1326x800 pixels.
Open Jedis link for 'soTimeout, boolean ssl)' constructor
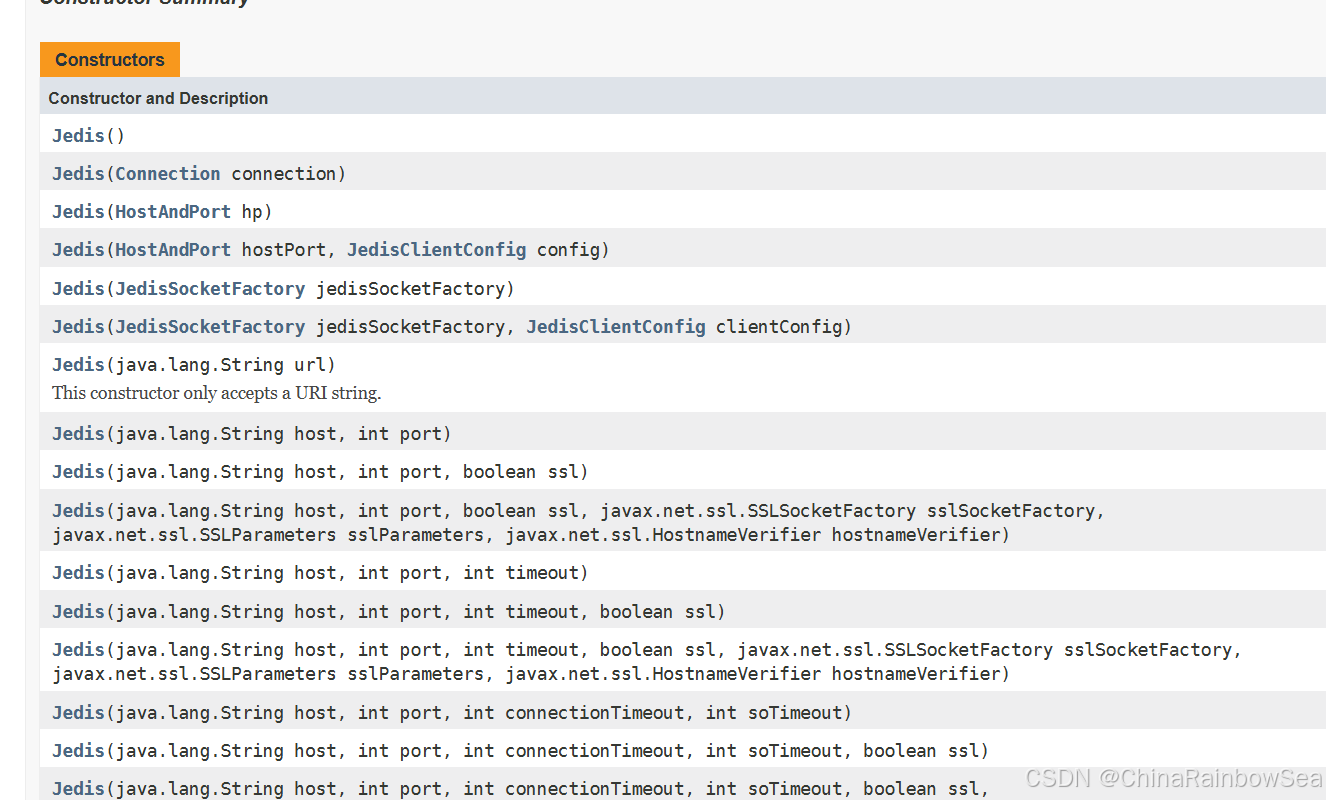(78, 751)
